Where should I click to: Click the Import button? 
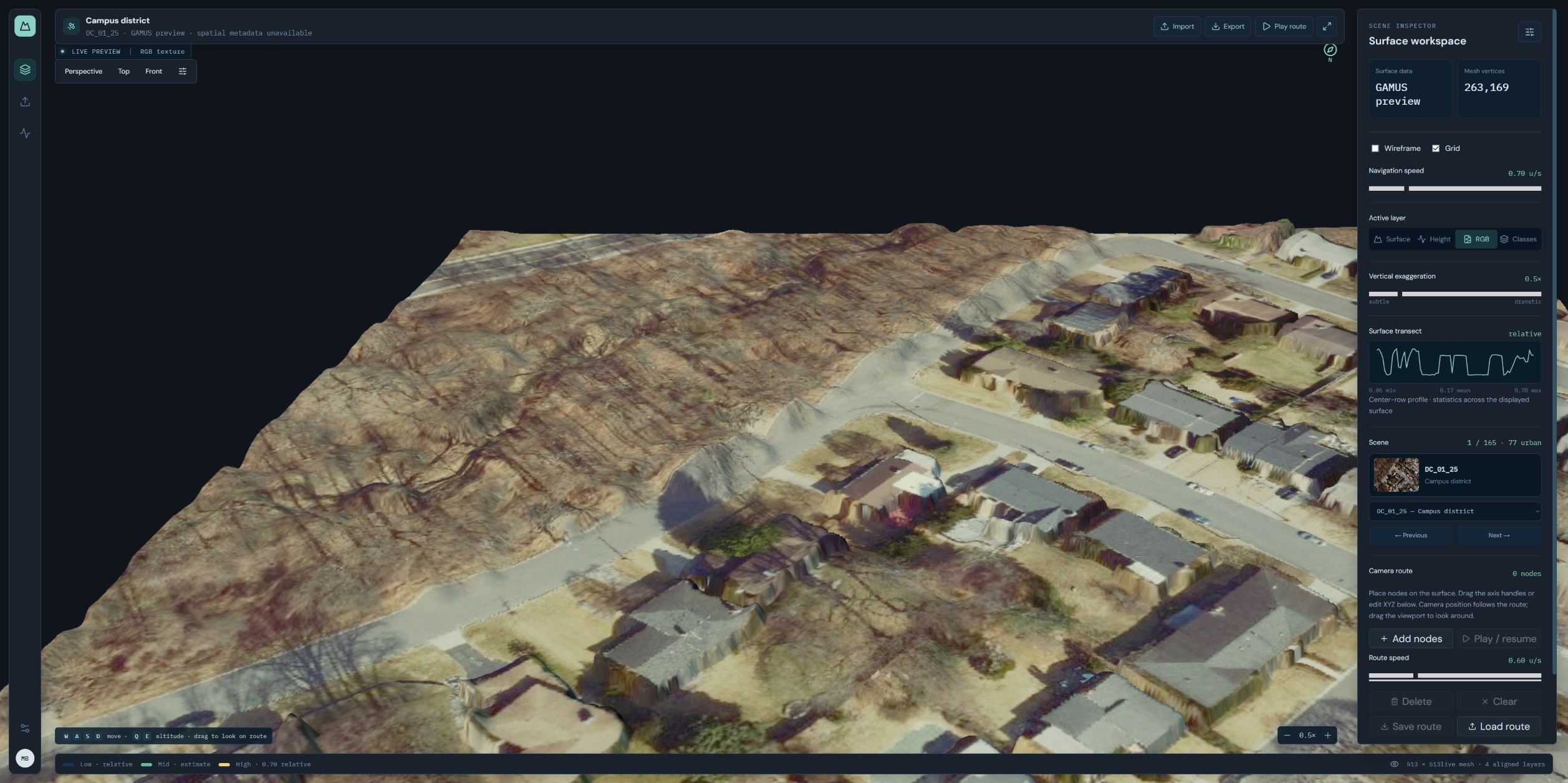click(1177, 26)
